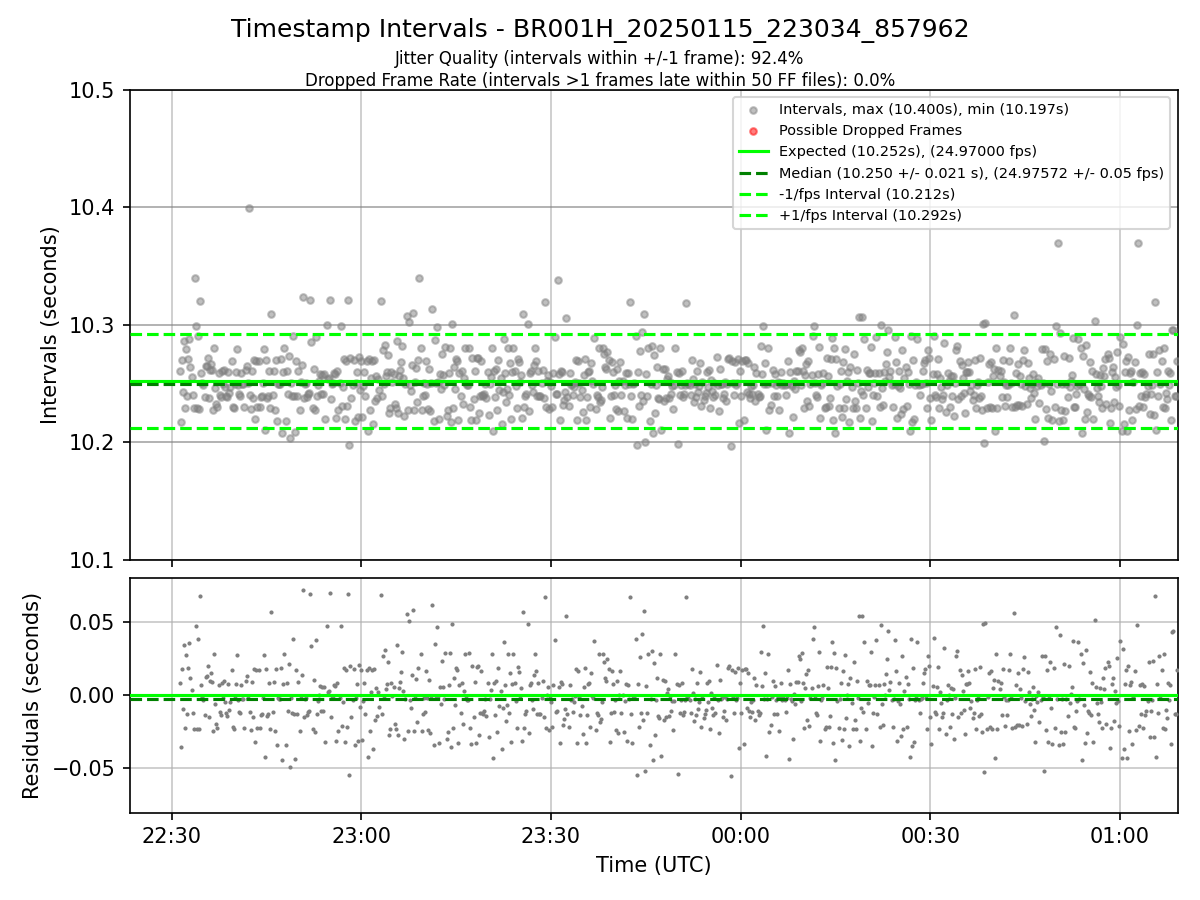Click the gray Intervals legend marker
The width and height of the screenshot is (1200, 900).
754,110
